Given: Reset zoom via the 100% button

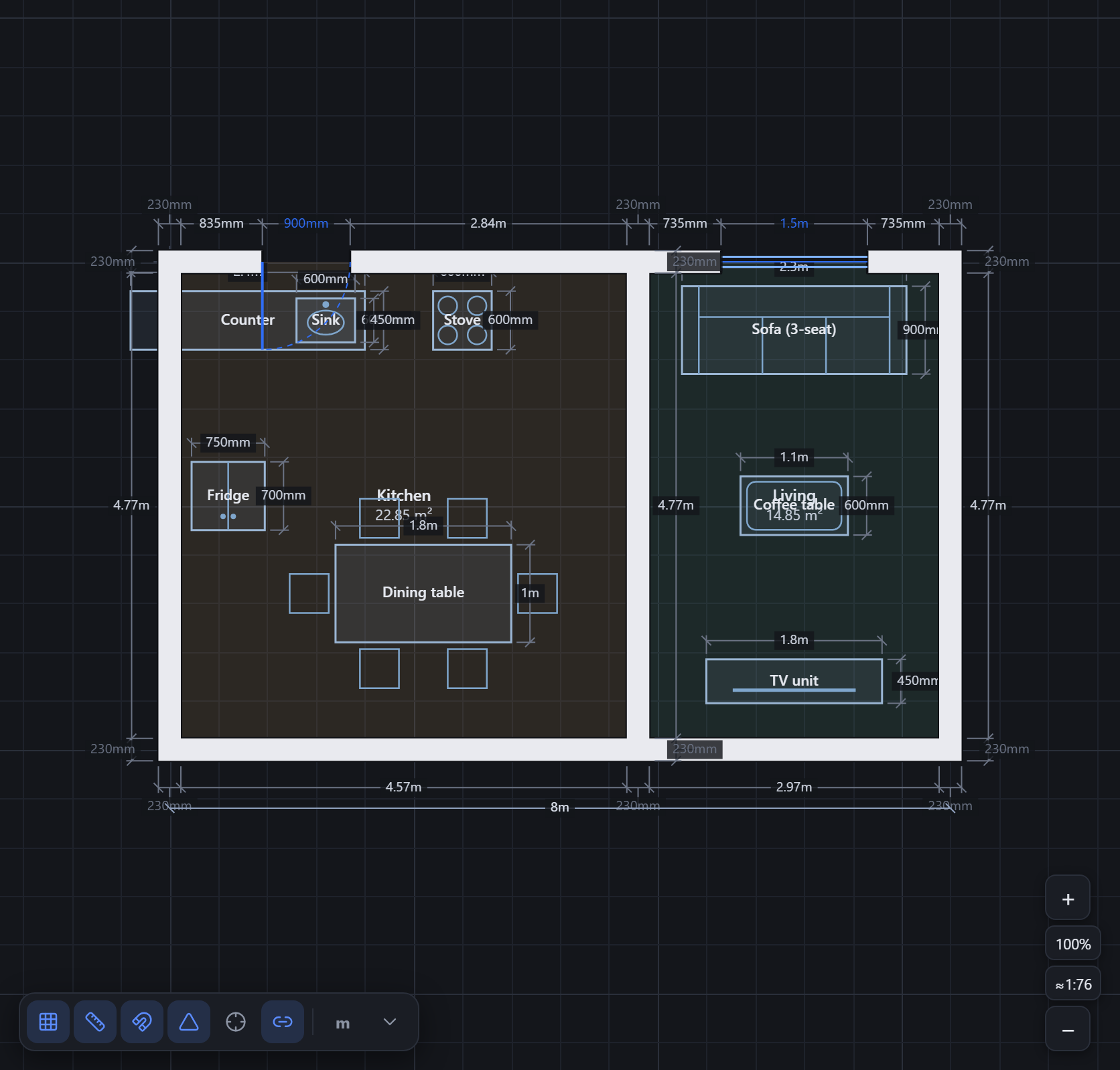Looking at the screenshot, I should 1073,944.
